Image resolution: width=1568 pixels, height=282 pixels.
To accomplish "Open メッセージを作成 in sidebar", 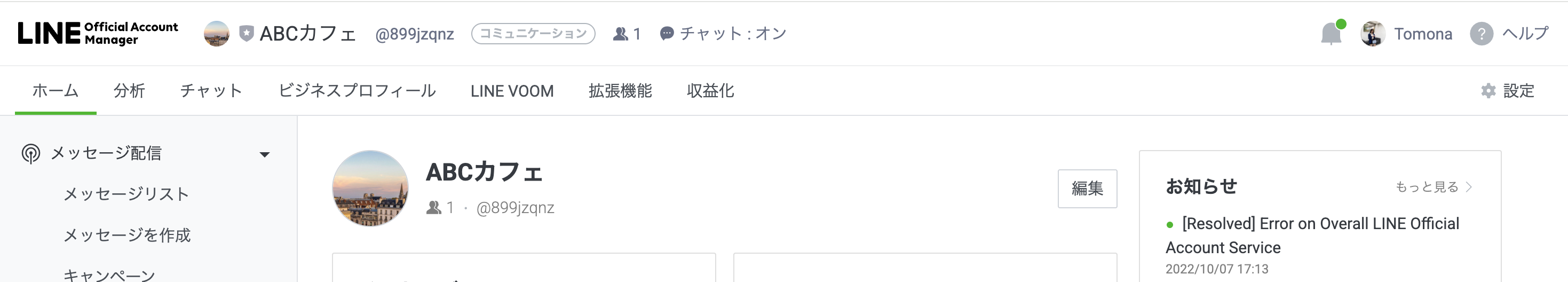I will coord(126,235).
